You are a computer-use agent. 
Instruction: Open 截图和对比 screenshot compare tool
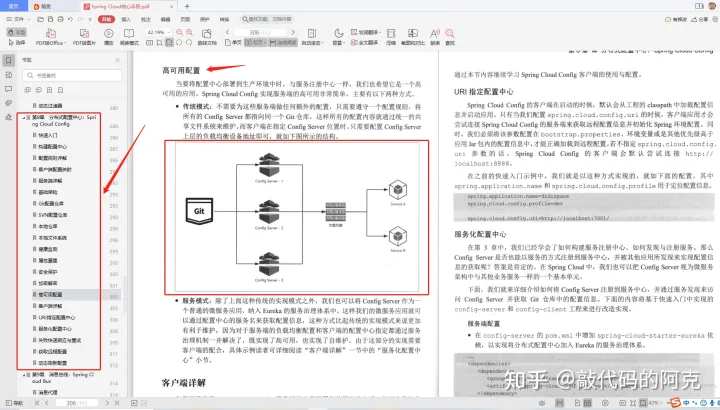click(413, 37)
